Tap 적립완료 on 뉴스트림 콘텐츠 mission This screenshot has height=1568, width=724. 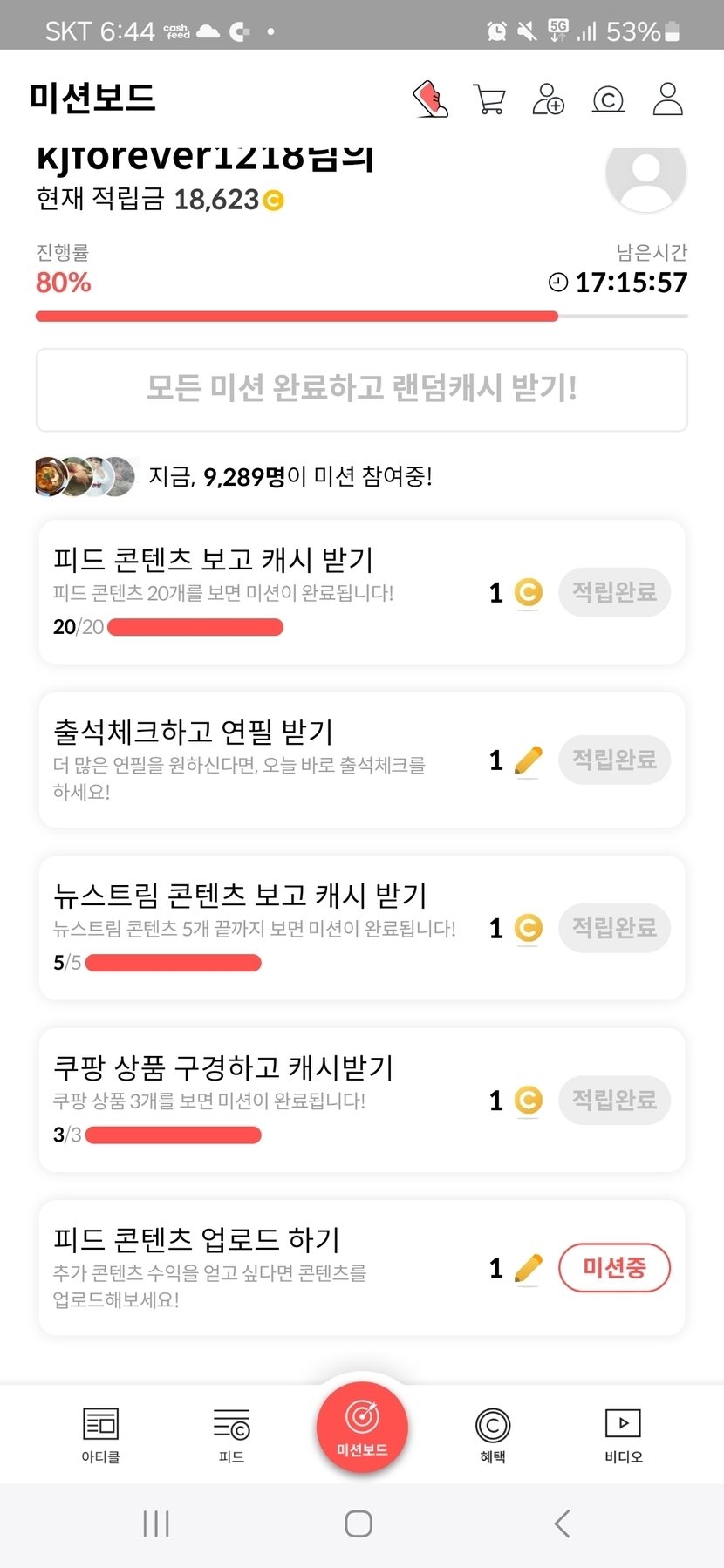pos(614,927)
